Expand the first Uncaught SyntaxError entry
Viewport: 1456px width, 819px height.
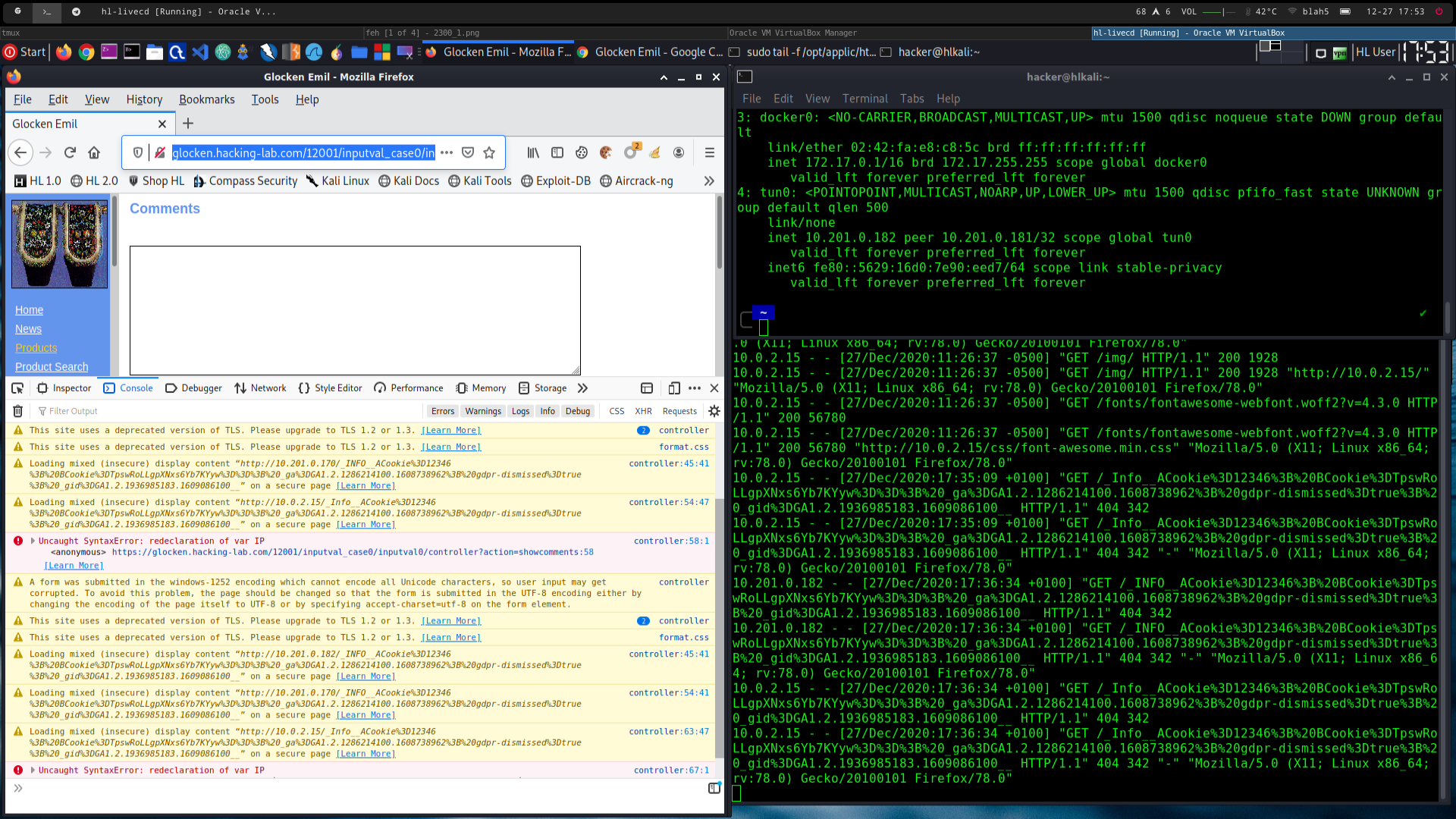(33, 541)
